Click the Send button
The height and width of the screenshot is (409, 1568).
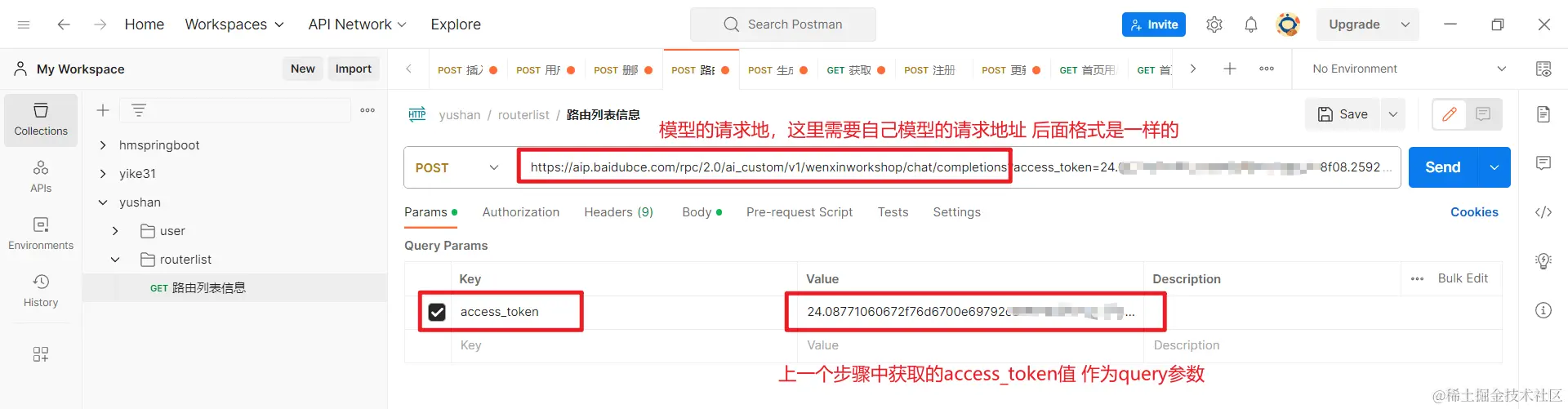pos(1443,167)
